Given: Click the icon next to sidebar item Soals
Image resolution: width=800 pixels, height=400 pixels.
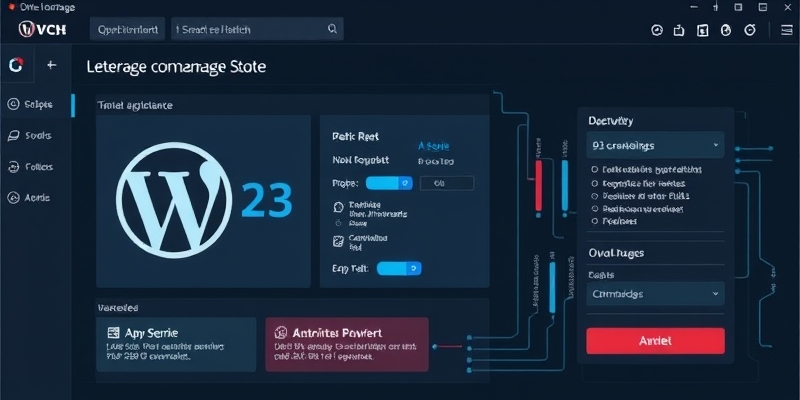Looking at the screenshot, I should coord(13,136).
